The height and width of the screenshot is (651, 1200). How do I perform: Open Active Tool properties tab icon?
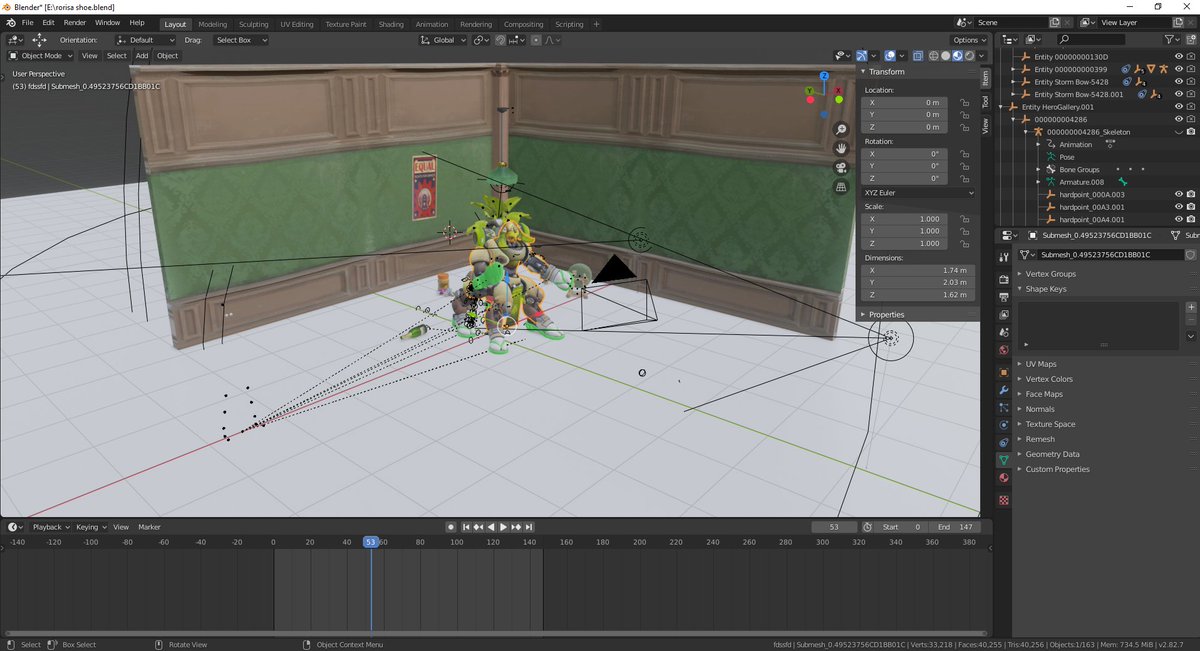click(x=1004, y=257)
